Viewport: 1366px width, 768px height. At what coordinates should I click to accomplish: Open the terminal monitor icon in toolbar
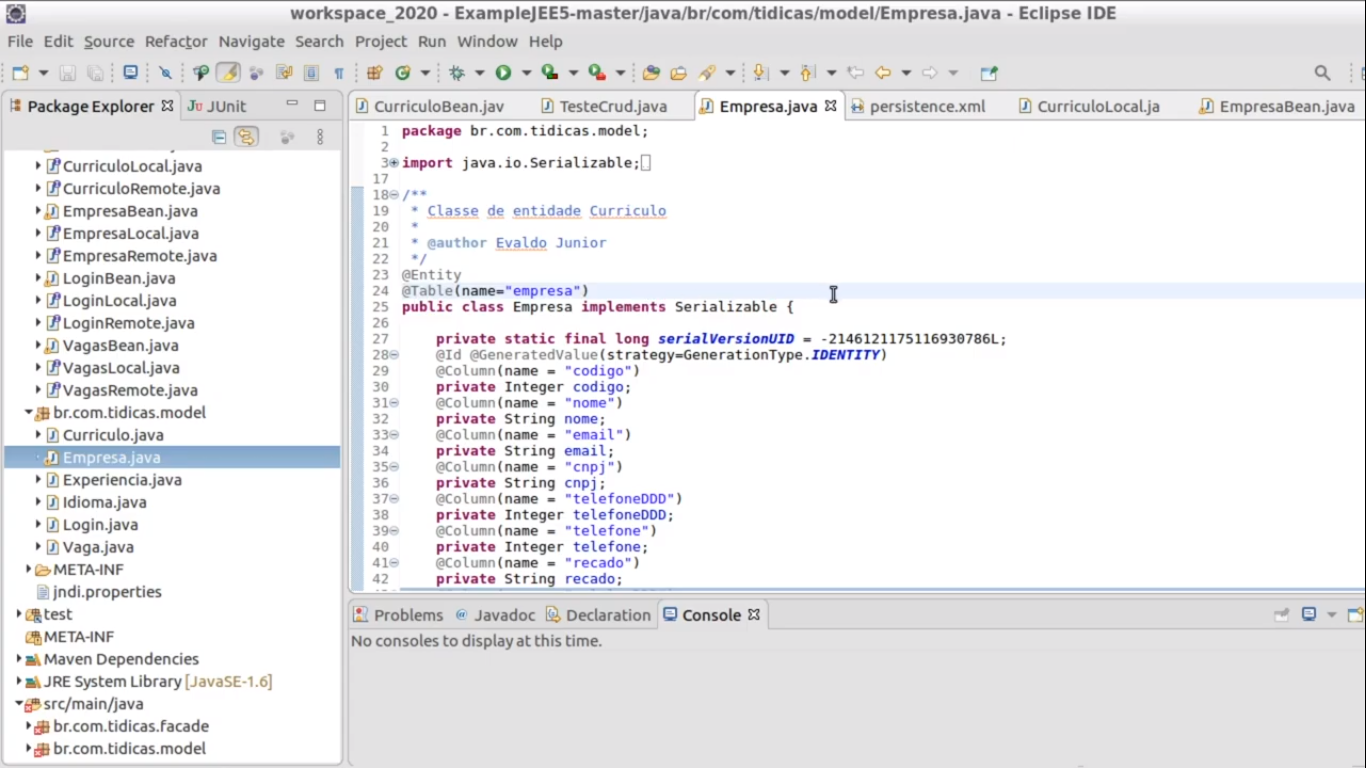click(x=130, y=73)
